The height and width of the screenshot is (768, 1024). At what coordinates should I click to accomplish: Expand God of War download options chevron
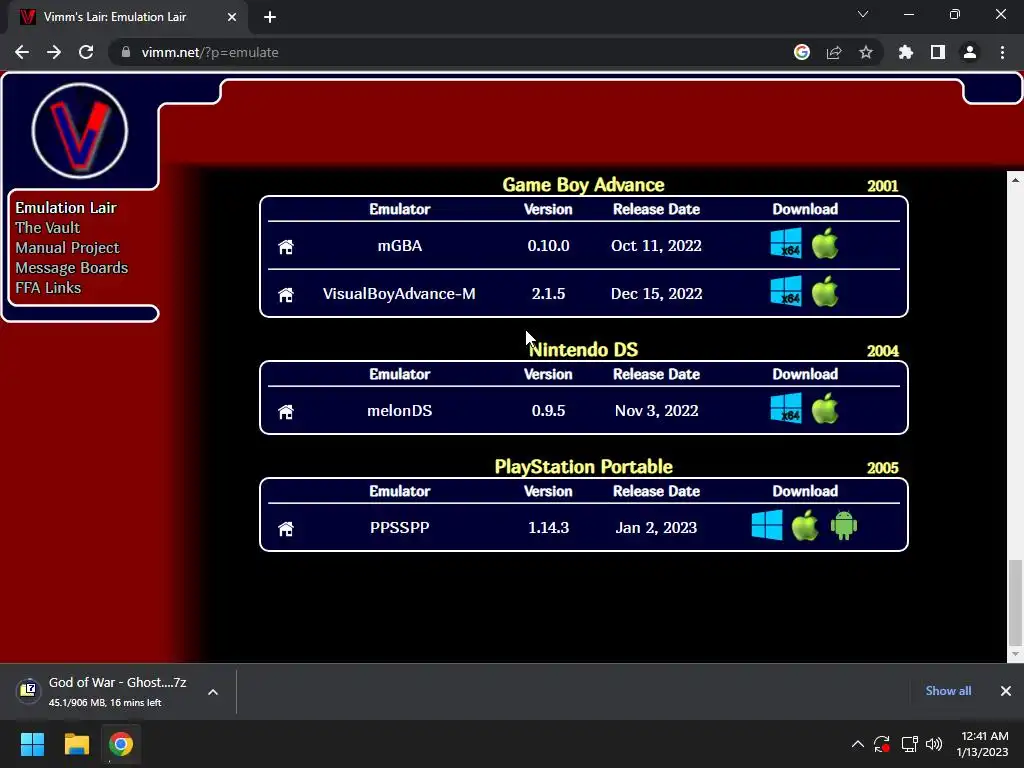click(x=213, y=692)
